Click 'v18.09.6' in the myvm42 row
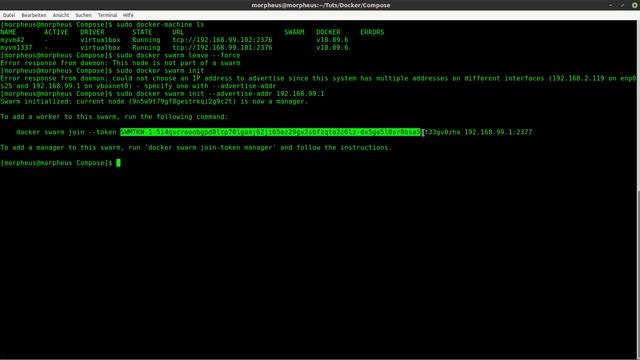640x360 pixels. point(332,40)
